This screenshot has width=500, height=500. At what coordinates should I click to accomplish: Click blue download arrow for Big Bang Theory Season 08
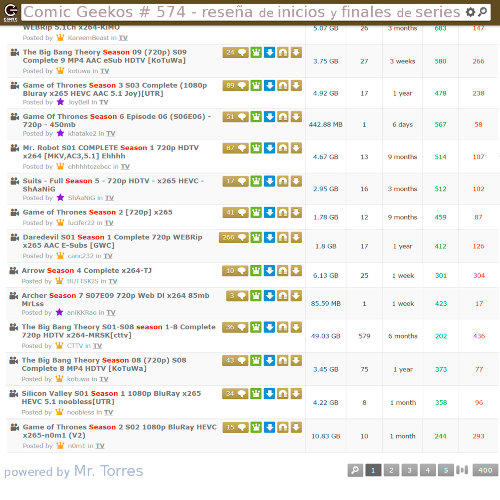point(269,360)
